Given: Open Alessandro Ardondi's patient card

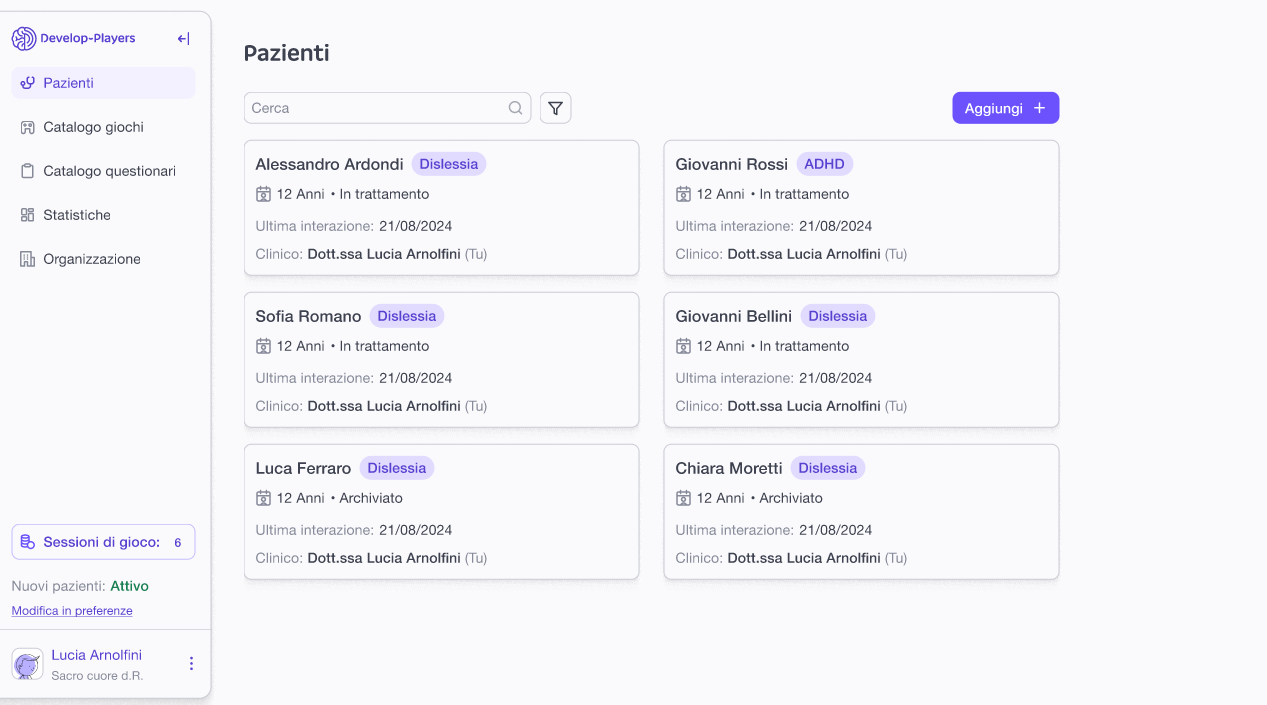Looking at the screenshot, I should click(x=441, y=208).
